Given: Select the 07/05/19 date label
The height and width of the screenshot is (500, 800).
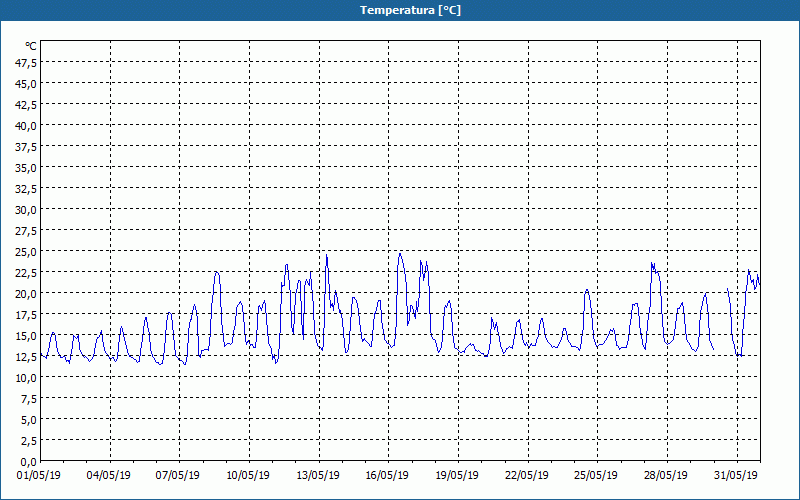Looking at the screenshot, I should pyautogui.click(x=178, y=476).
